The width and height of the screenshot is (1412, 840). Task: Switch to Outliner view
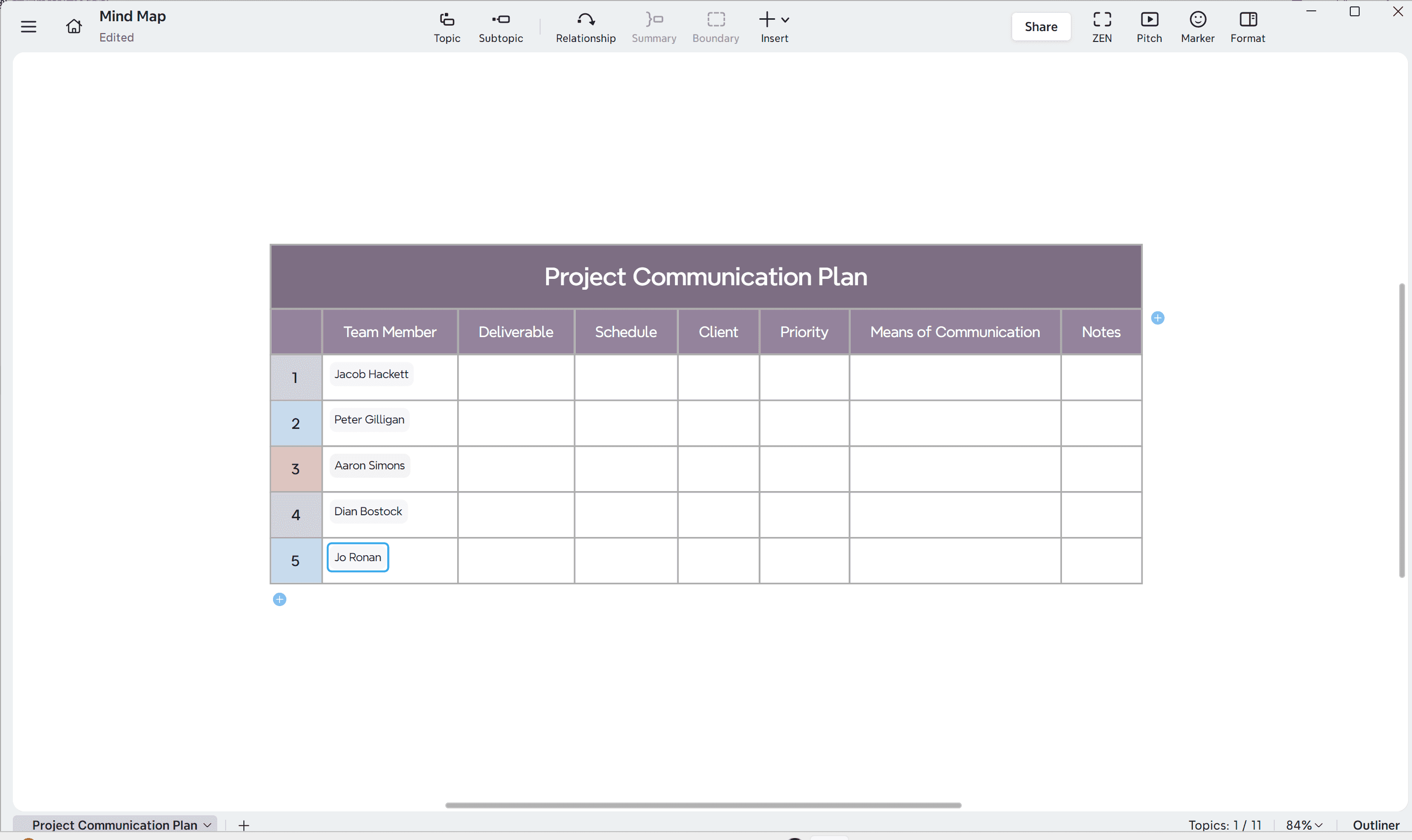(x=1376, y=825)
